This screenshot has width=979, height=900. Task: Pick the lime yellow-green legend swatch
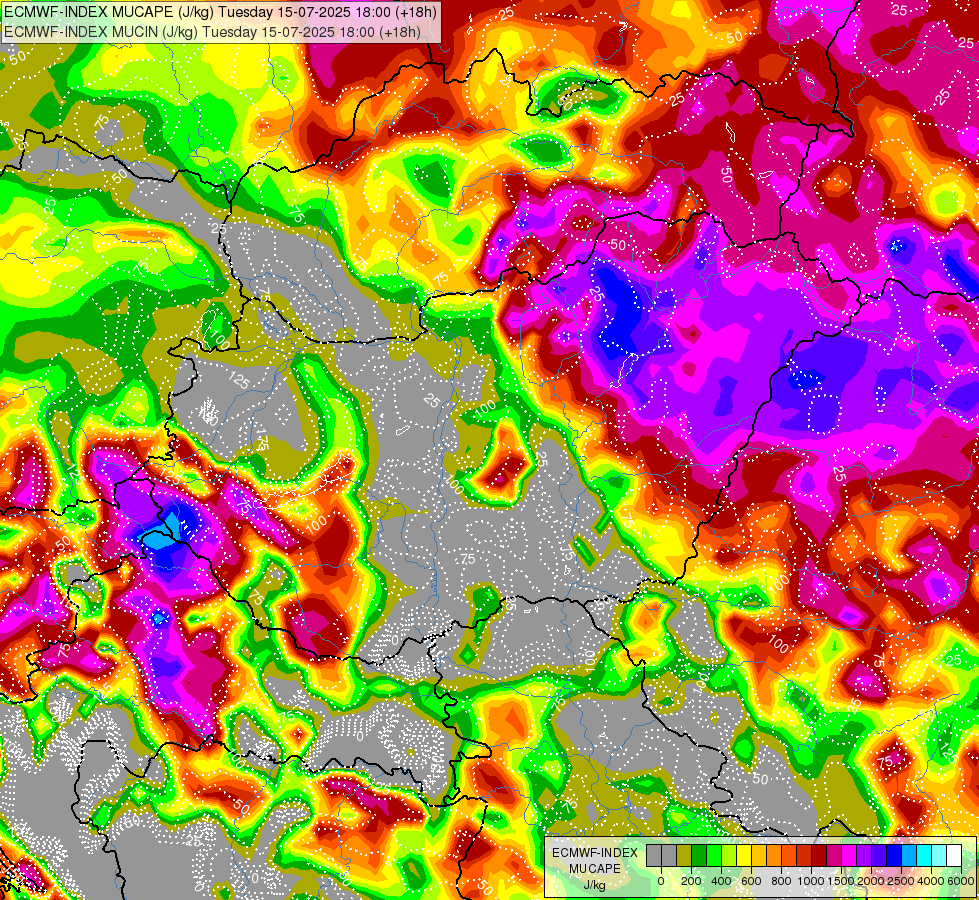pos(729,856)
